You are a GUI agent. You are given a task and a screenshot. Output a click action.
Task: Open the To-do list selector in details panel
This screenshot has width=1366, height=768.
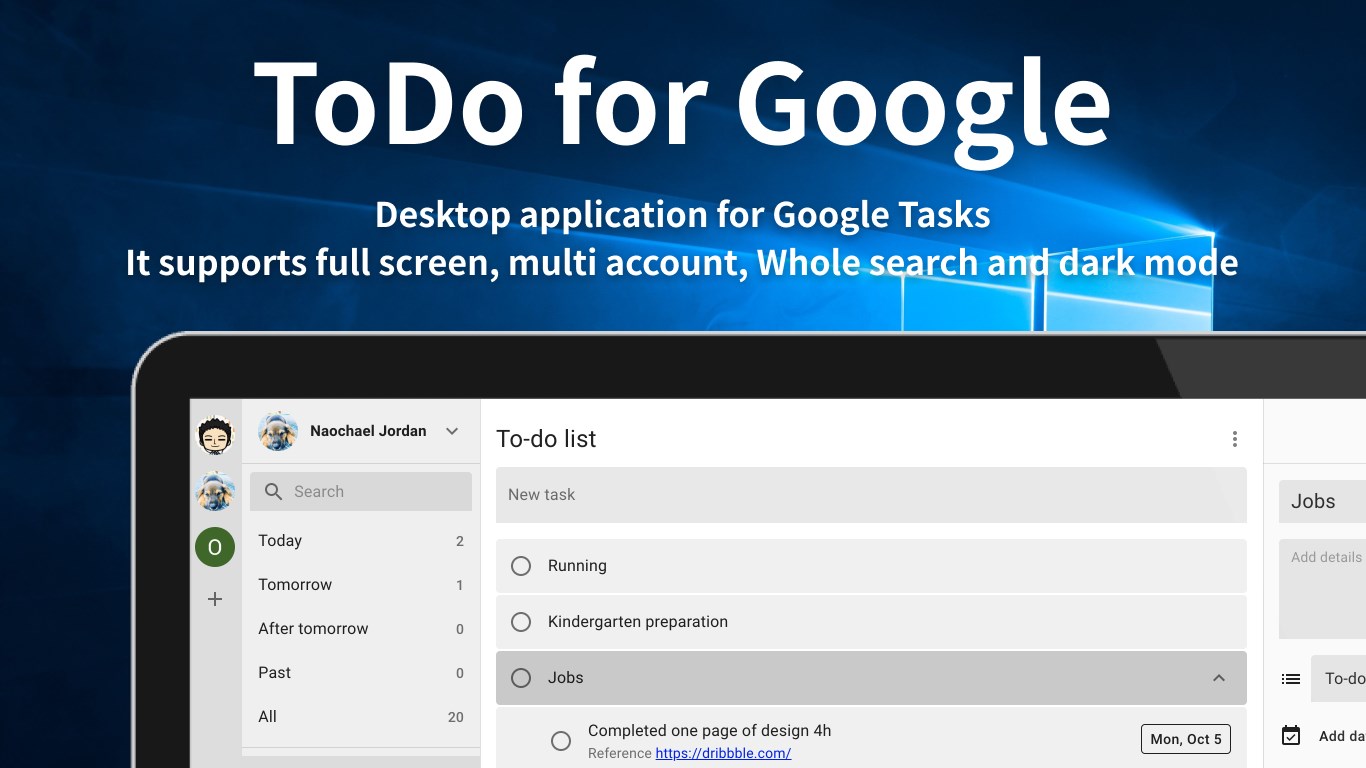pyautogui.click(x=1339, y=679)
